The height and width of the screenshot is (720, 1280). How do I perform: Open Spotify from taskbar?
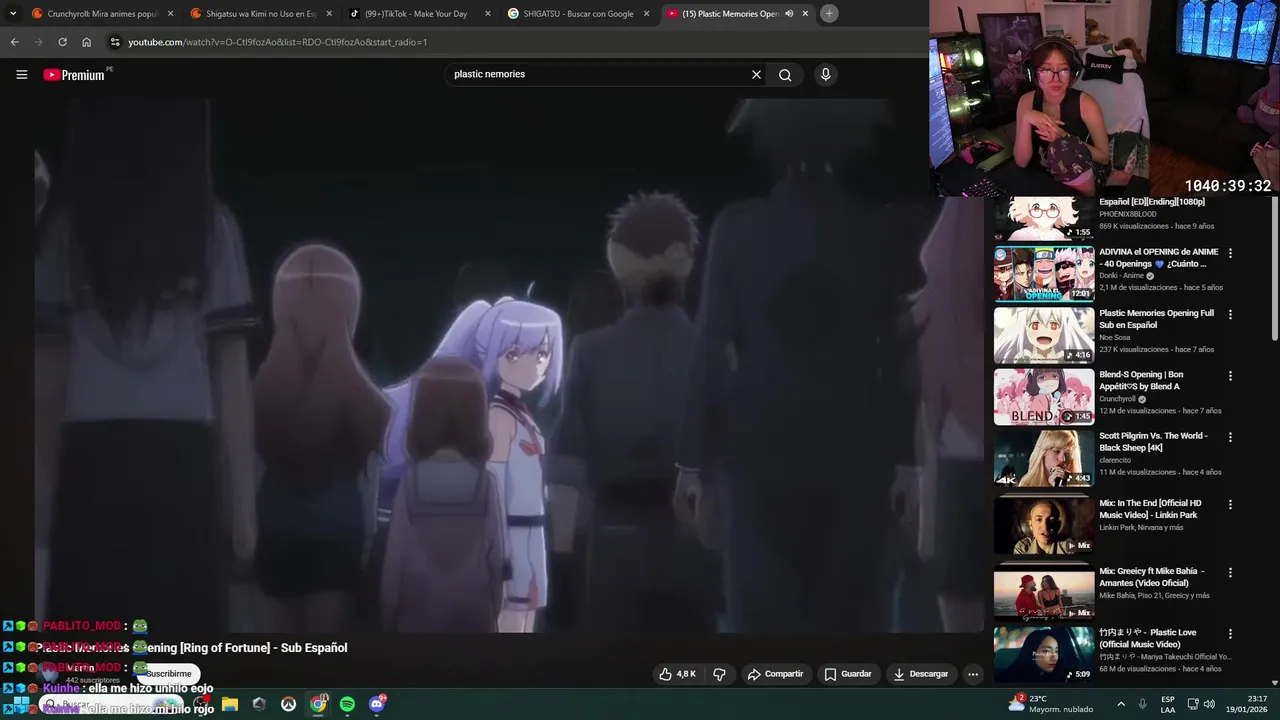347,704
